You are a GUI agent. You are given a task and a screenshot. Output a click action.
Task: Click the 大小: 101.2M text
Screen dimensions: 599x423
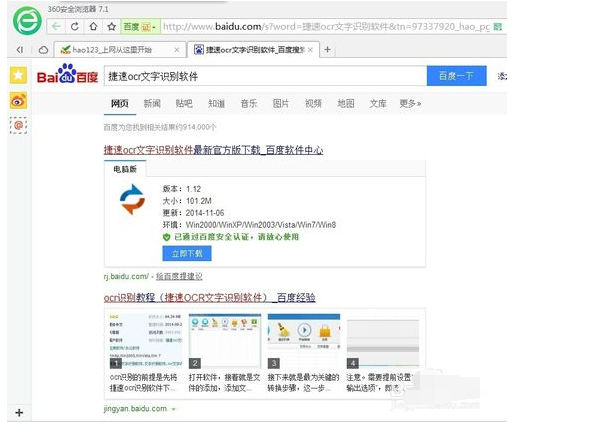pos(187,201)
